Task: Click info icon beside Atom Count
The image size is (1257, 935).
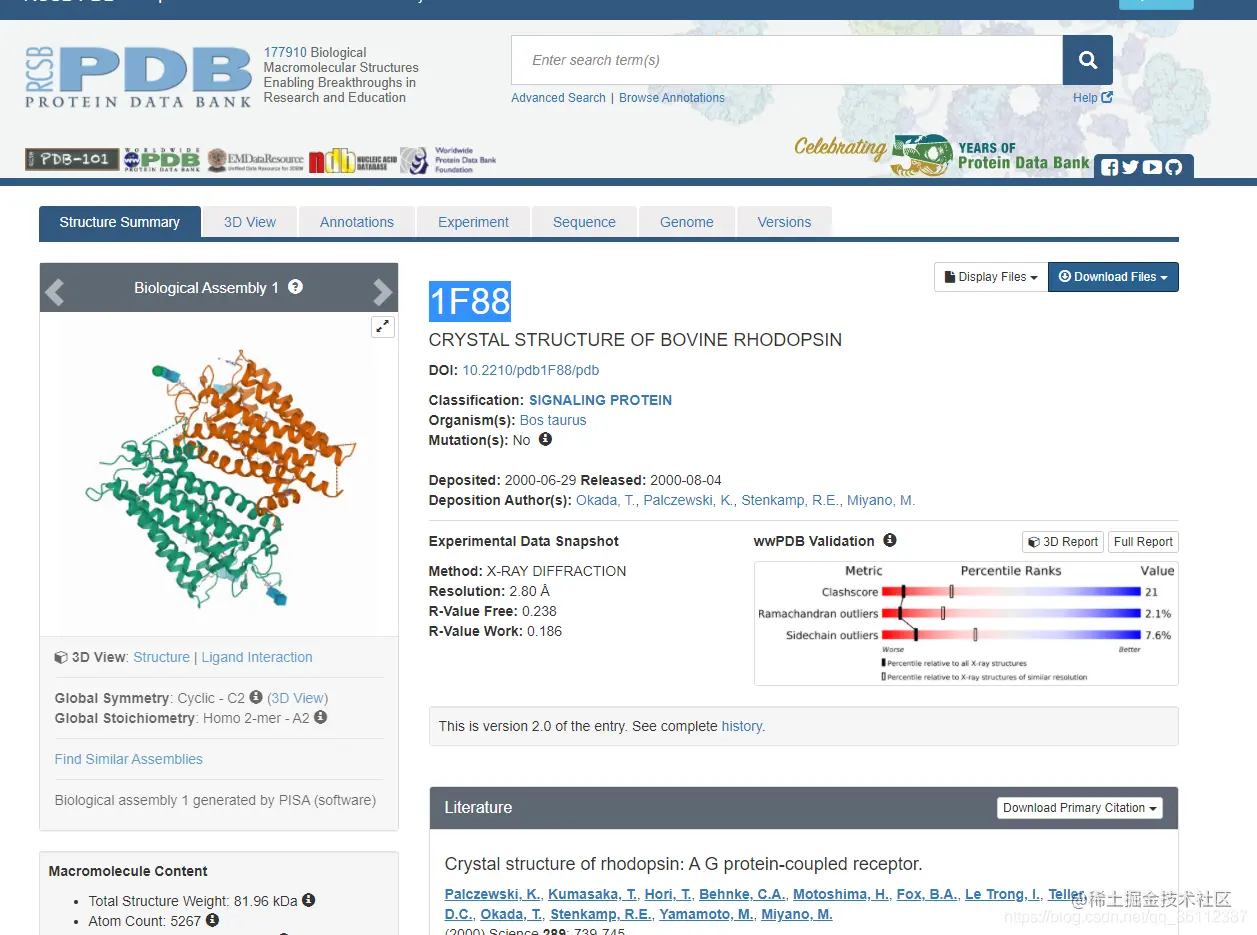Action: click(x=212, y=920)
